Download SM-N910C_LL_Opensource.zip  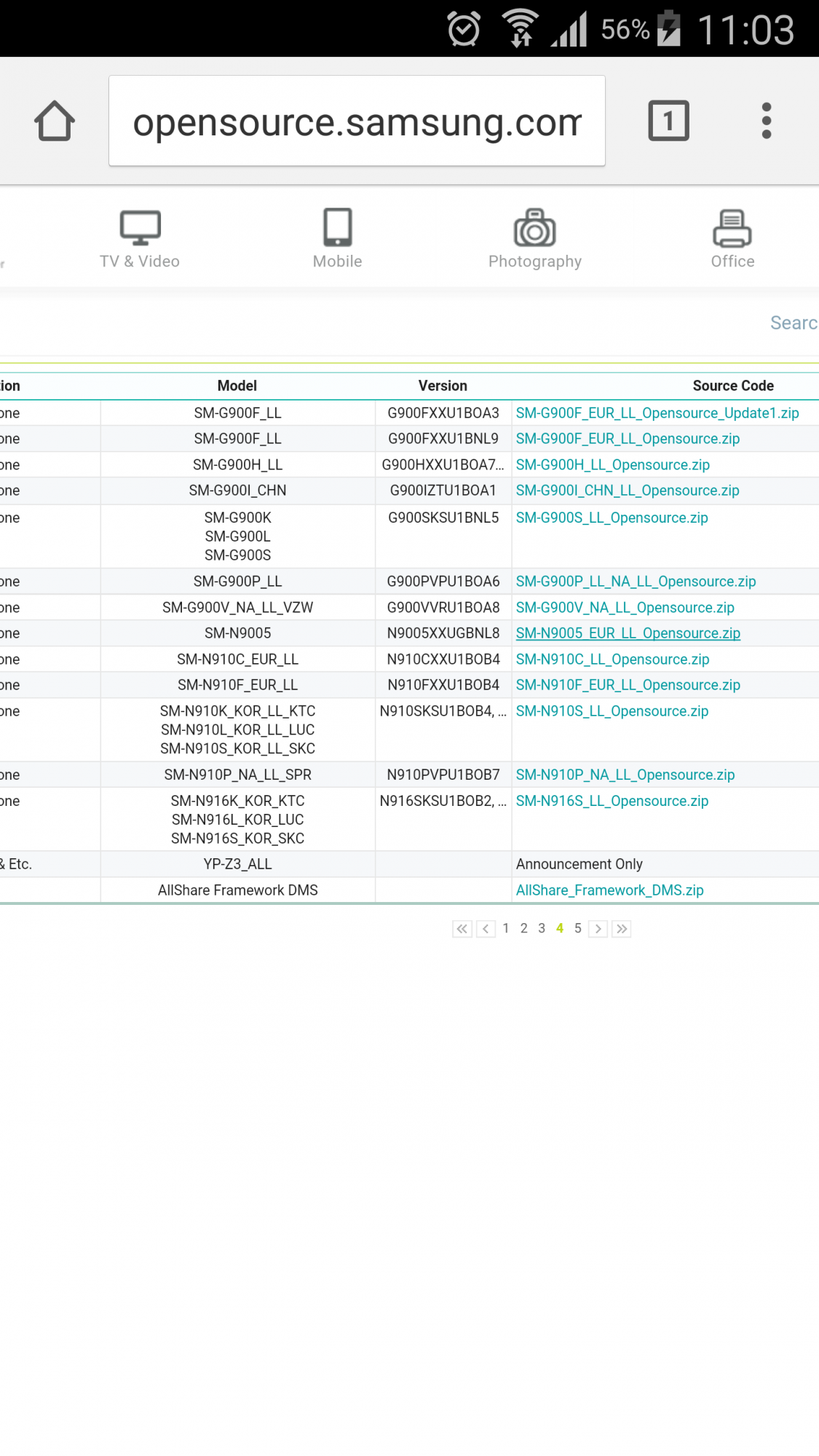[613, 660]
